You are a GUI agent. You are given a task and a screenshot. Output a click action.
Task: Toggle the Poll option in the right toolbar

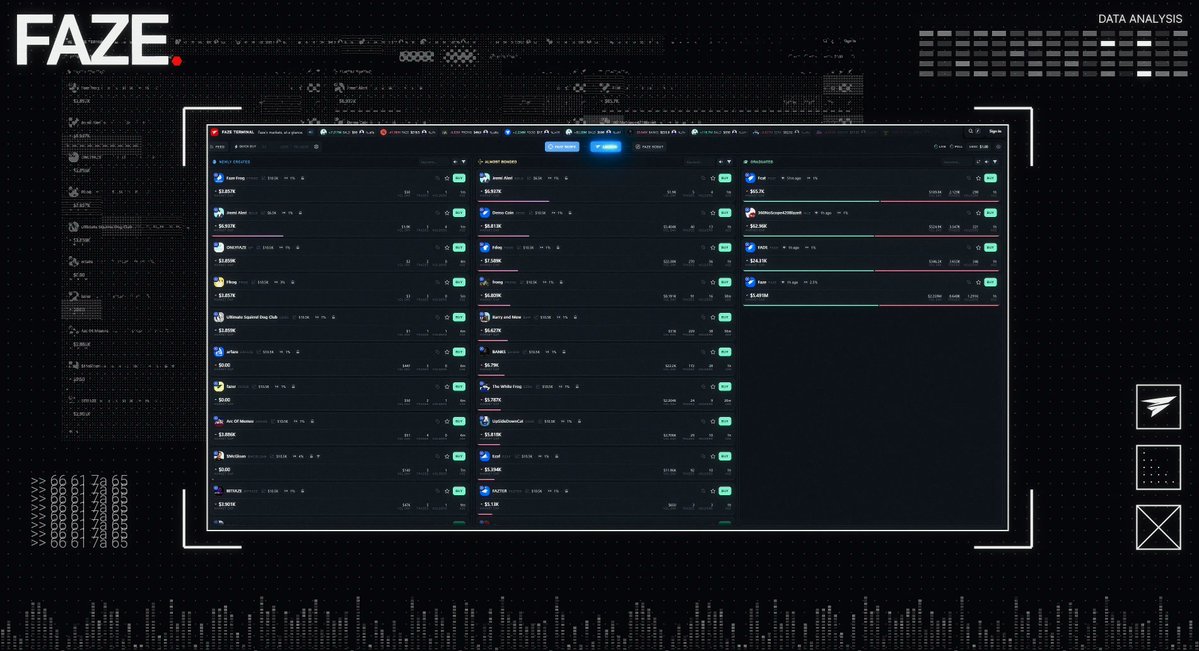click(x=957, y=146)
